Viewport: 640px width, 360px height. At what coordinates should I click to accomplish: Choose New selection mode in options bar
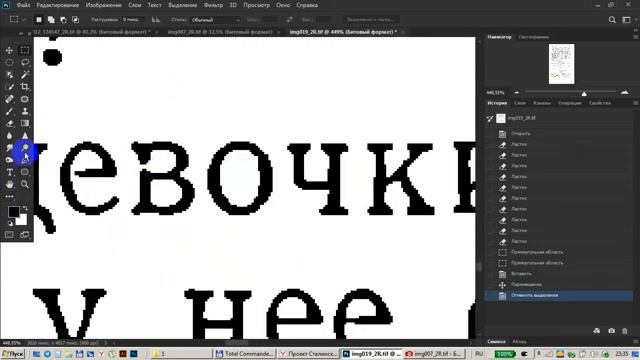(39, 20)
